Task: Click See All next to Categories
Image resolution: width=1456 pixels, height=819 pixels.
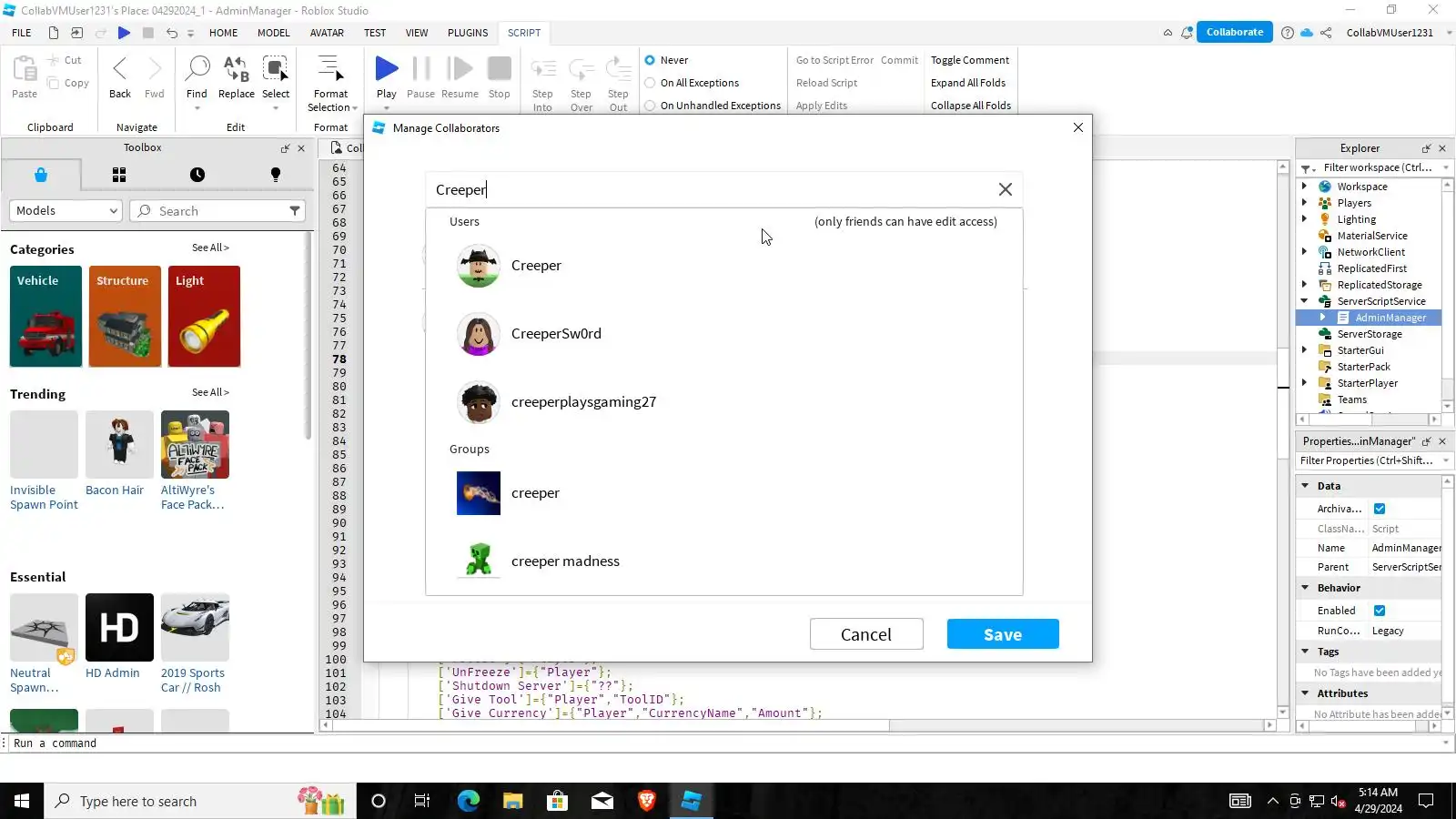Action: coord(210,248)
